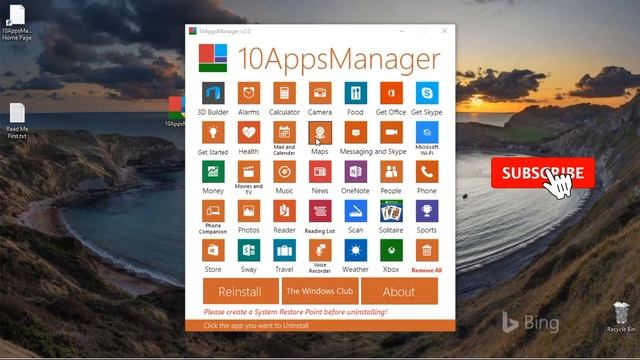Viewport: 640px width, 360px height.
Task: Open 10AppsManager Home Page desktop shortcut
Action: pyautogui.click(x=17, y=22)
